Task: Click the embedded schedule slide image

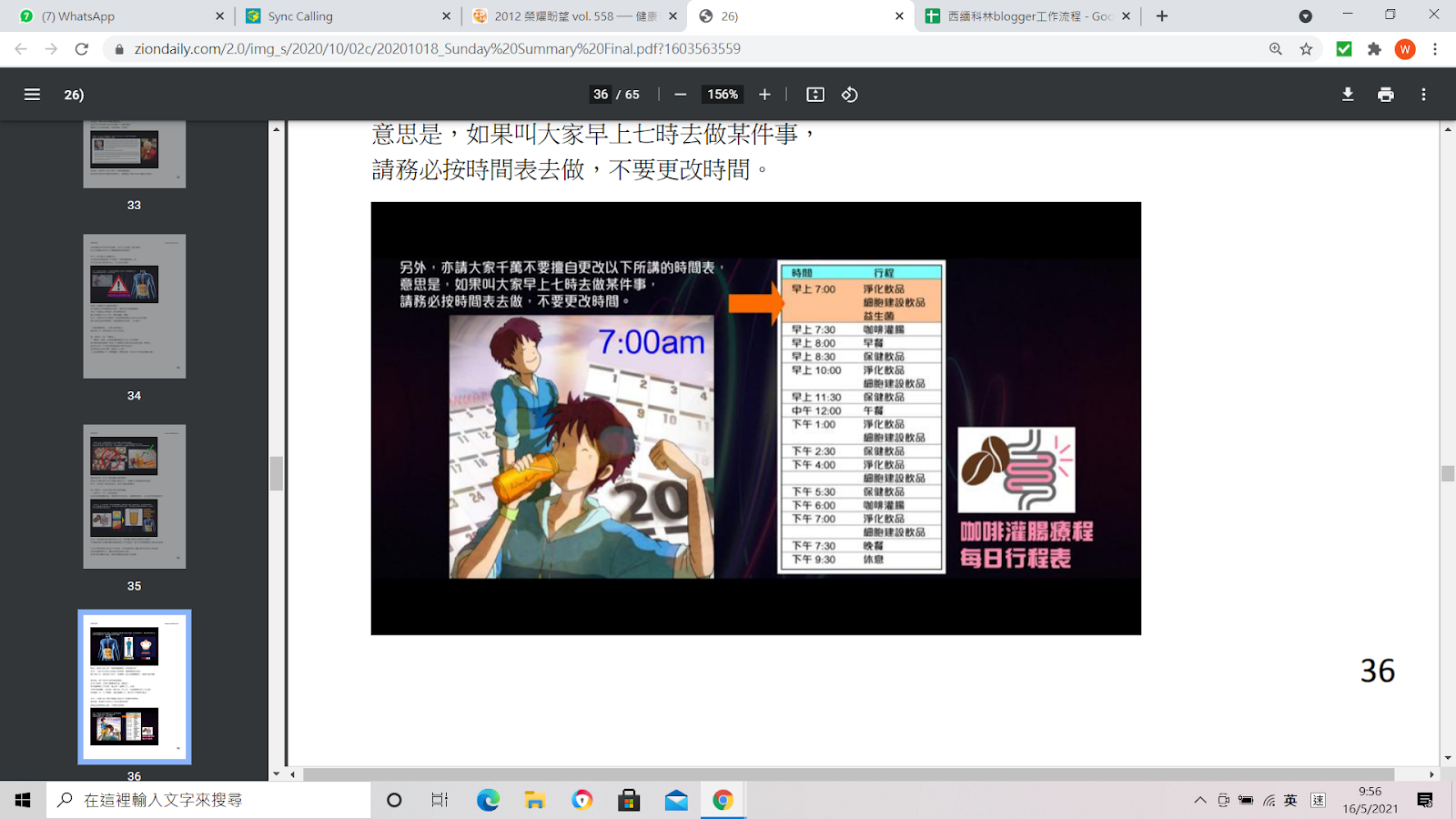Action: (755, 419)
